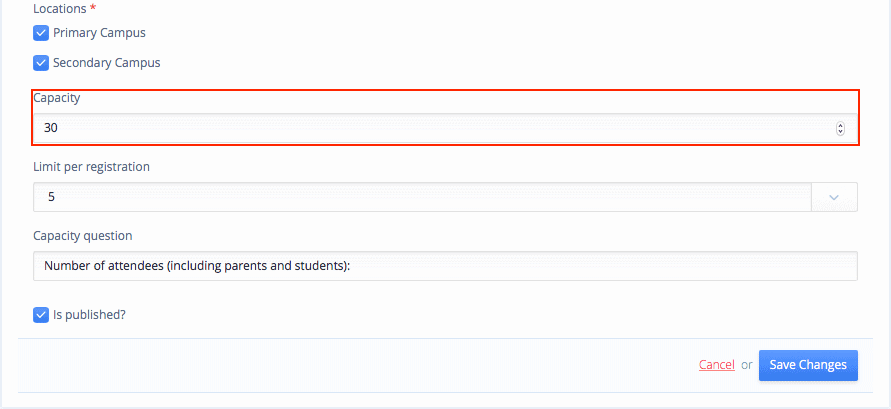Increase Capacity with the up stepper arrow

pyautogui.click(x=840, y=125)
